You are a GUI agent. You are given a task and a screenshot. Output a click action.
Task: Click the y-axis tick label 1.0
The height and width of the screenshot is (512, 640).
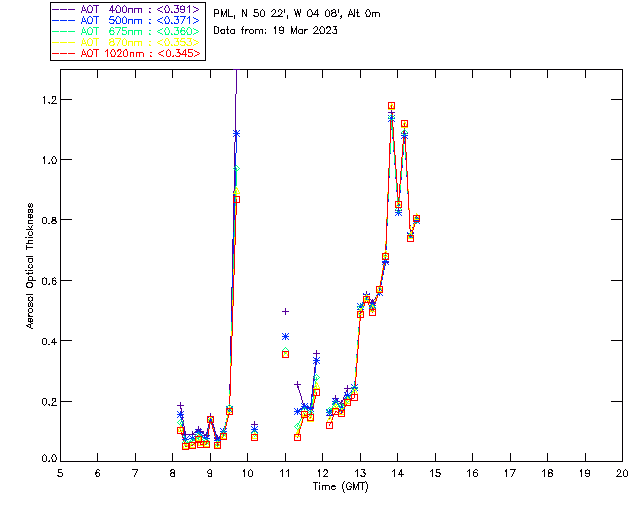(49, 160)
